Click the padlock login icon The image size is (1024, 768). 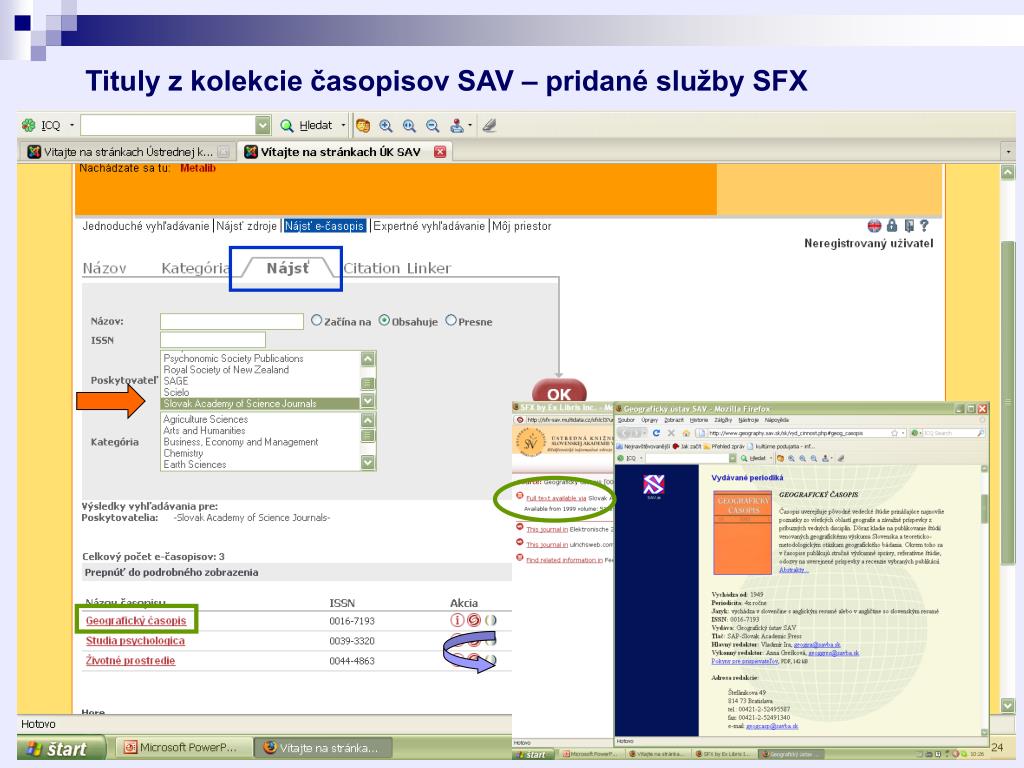click(x=892, y=225)
